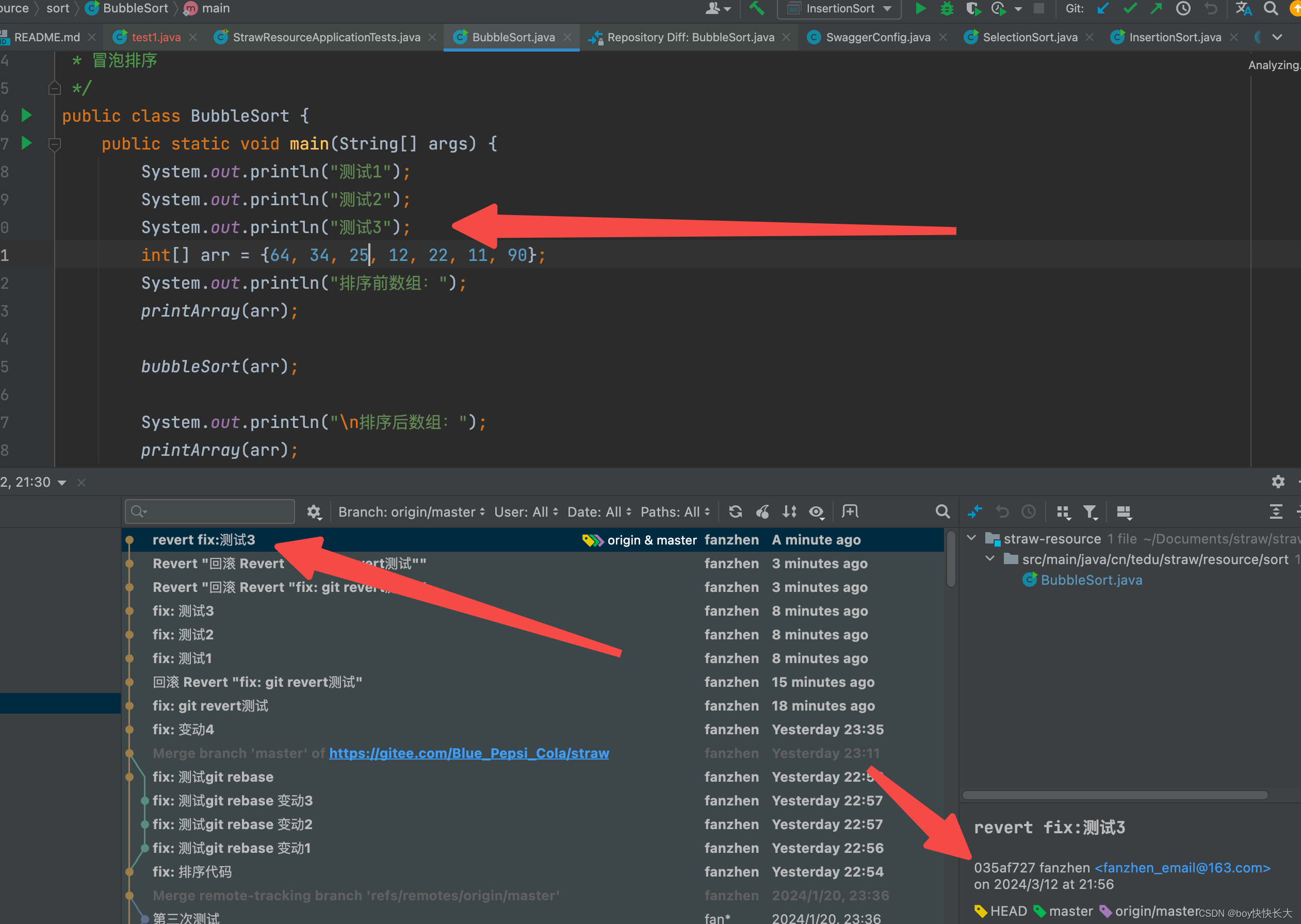
Task: Expand more run options arrow next to profiler
Action: point(1019,9)
